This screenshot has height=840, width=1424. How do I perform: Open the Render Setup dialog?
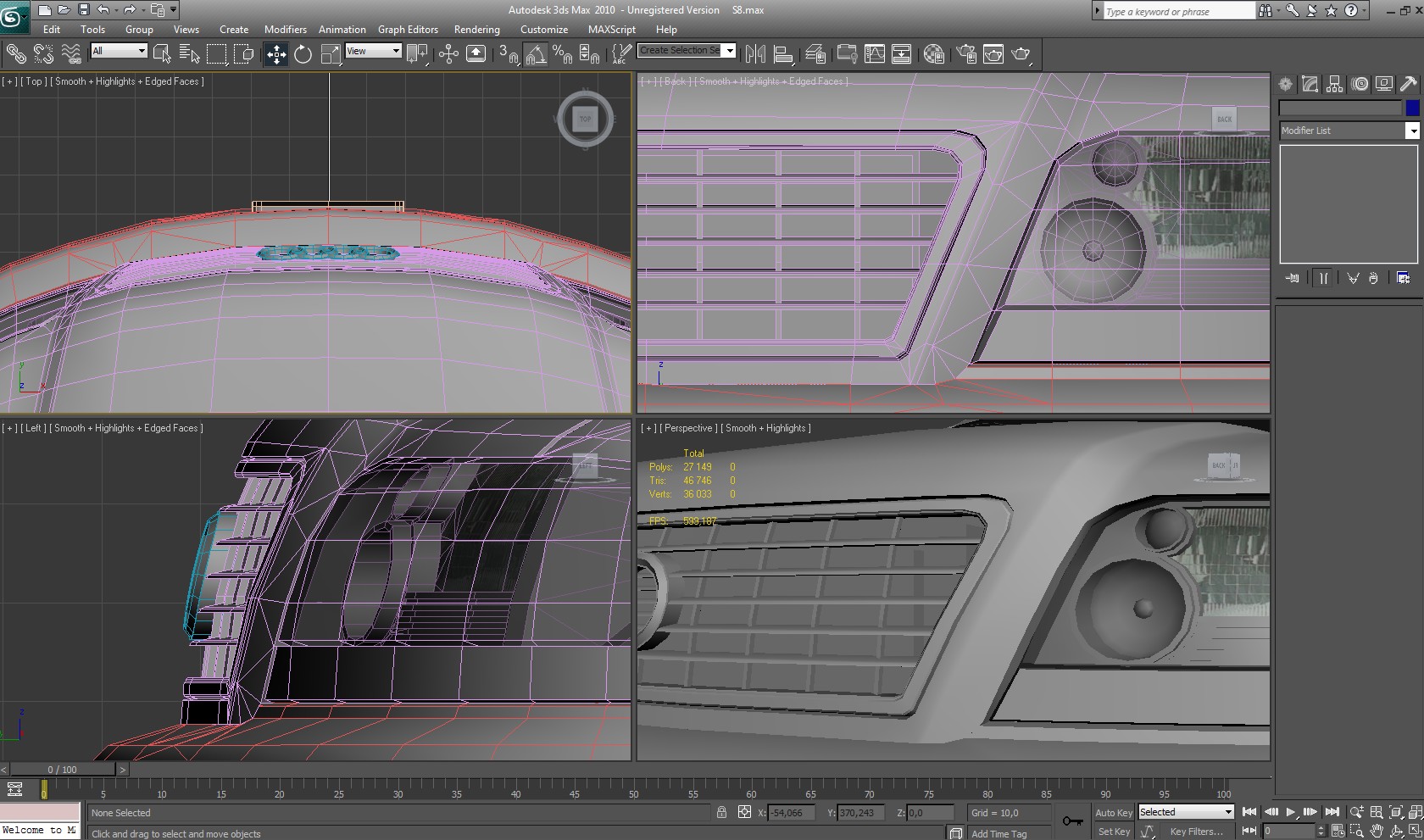click(x=966, y=54)
